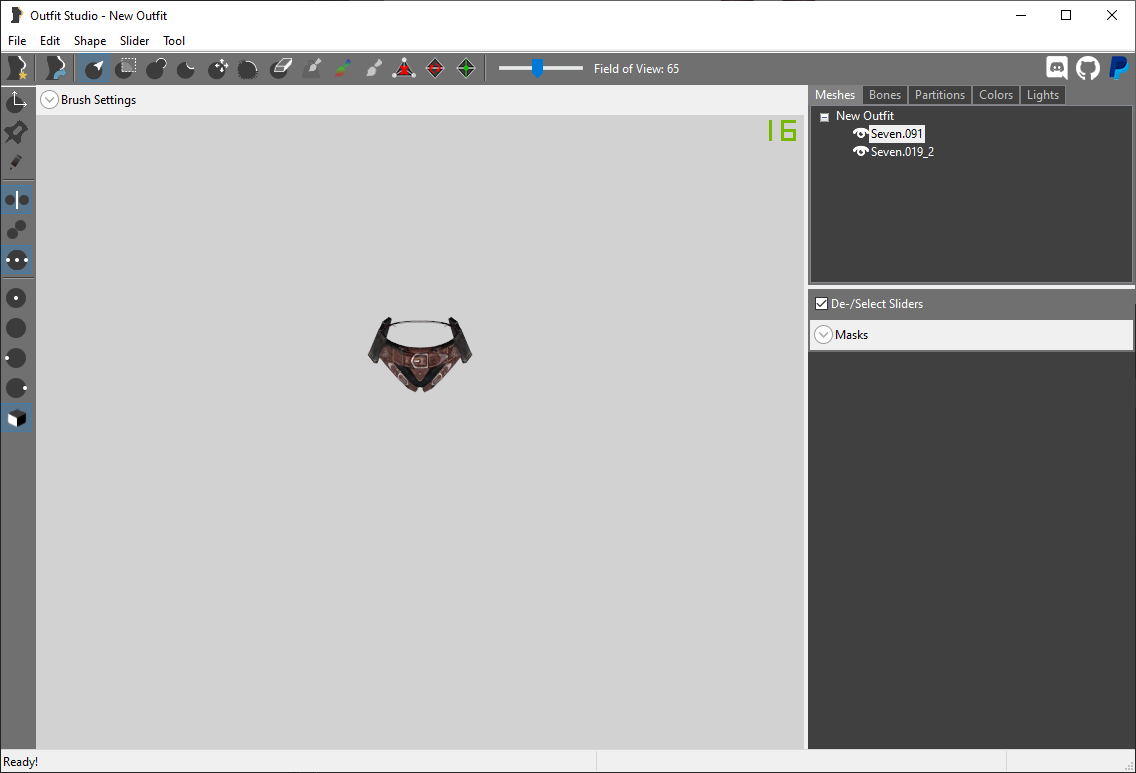1136x773 pixels.
Task: Toggle Edit Connected Only option
Action: click(17, 230)
